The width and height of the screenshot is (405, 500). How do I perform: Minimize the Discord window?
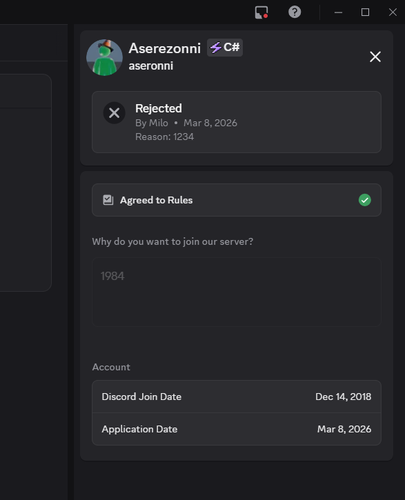(x=338, y=12)
